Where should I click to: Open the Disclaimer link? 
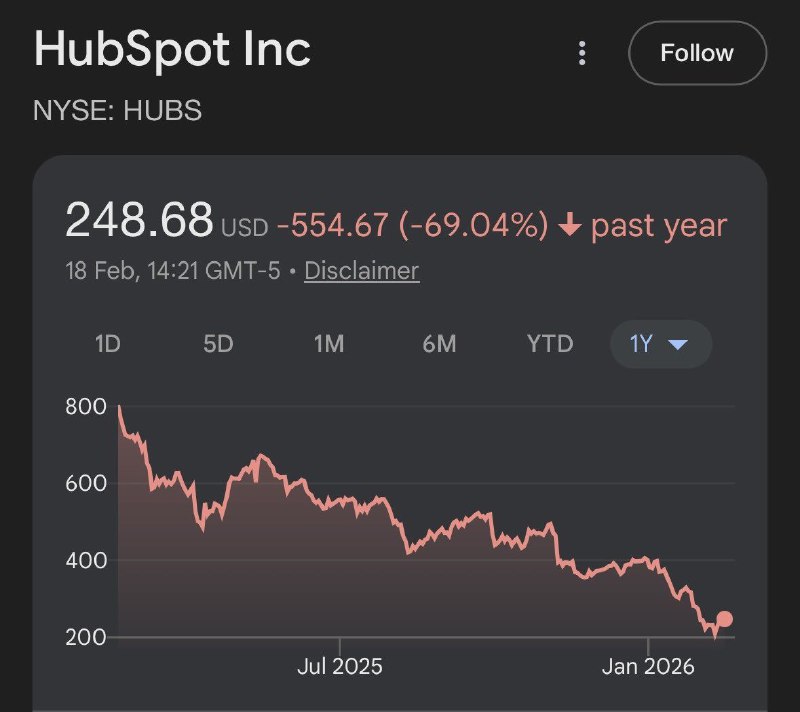pyautogui.click(x=361, y=270)
